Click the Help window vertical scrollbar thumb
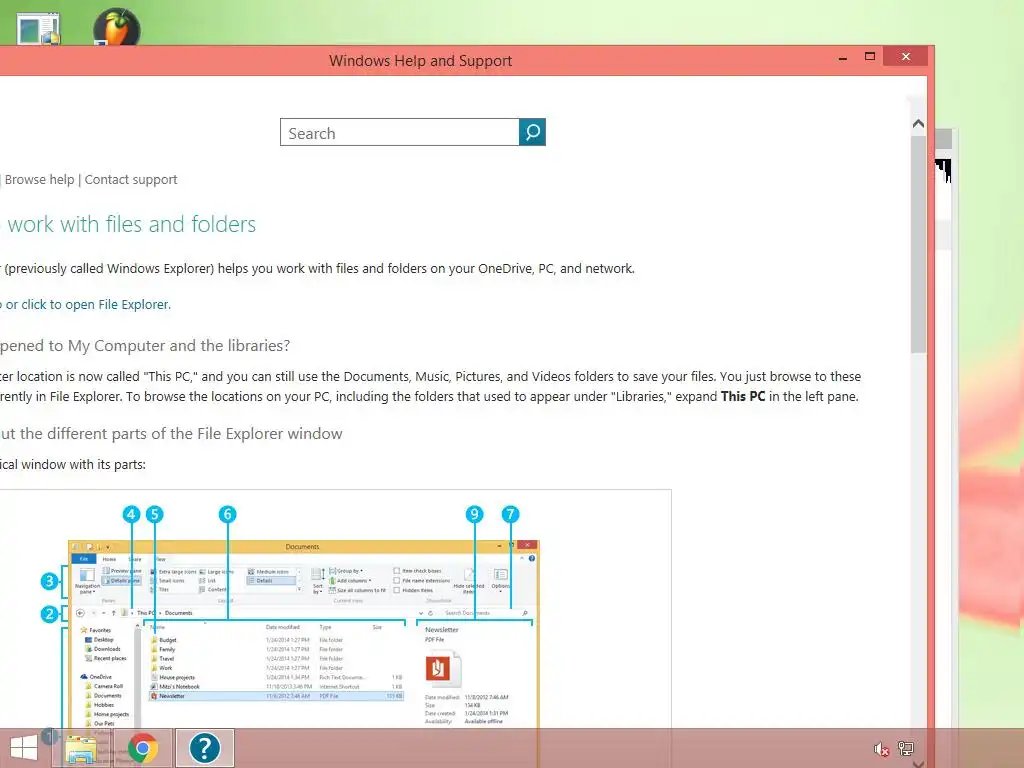The image size is (1024, 768). pyautogui.click(x=918, y=245)
